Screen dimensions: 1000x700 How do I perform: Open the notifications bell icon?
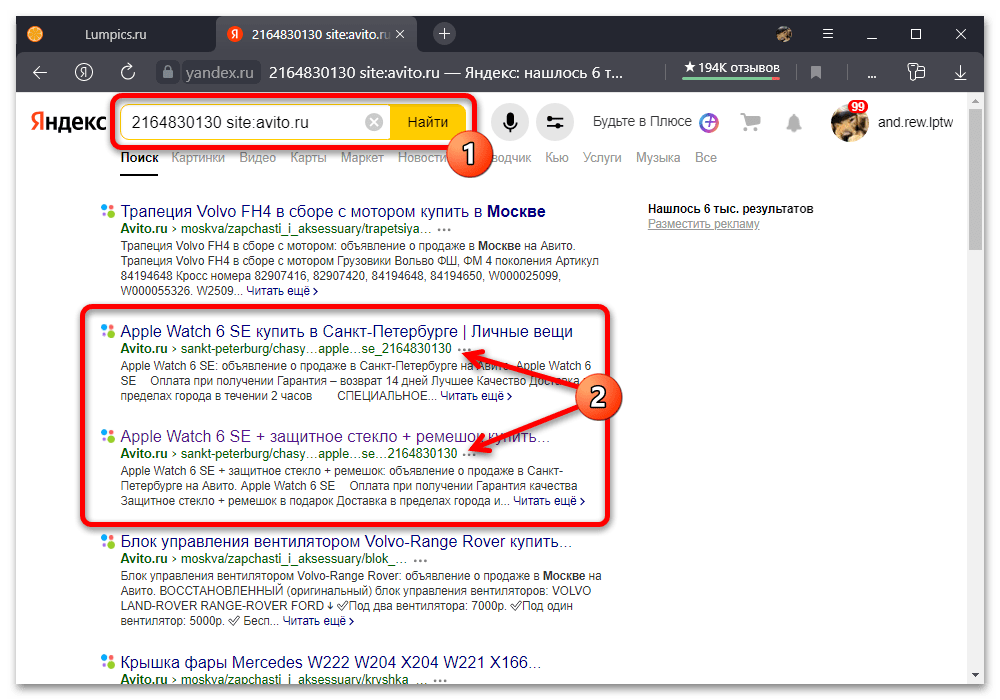[793, 122]
